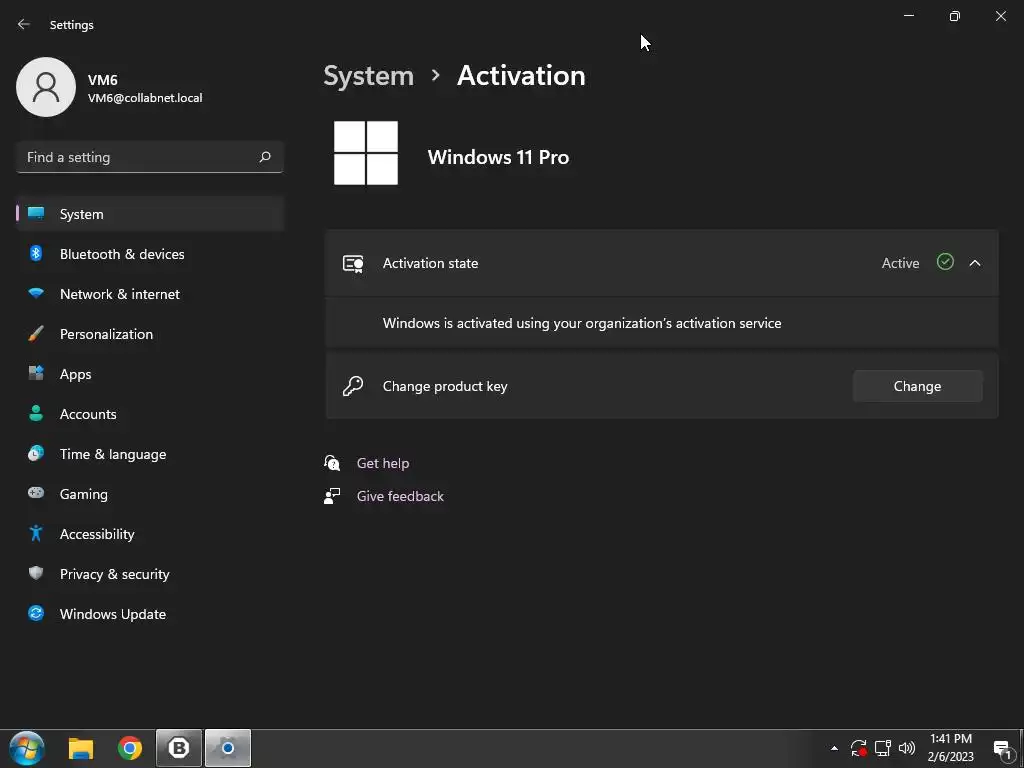Click the globe clock icon beside Time & language
Viewport: 1024px width, 768px height.
tap(36, 453)
